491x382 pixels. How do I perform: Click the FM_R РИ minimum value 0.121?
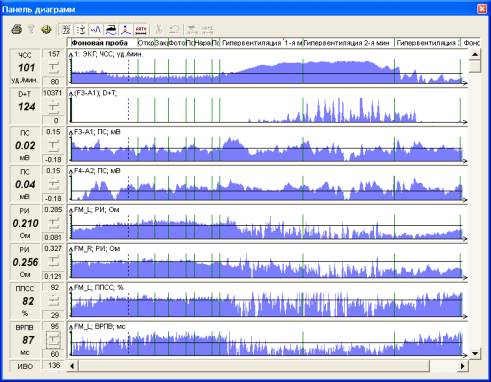pyautogui.click(x=53, y=276)
